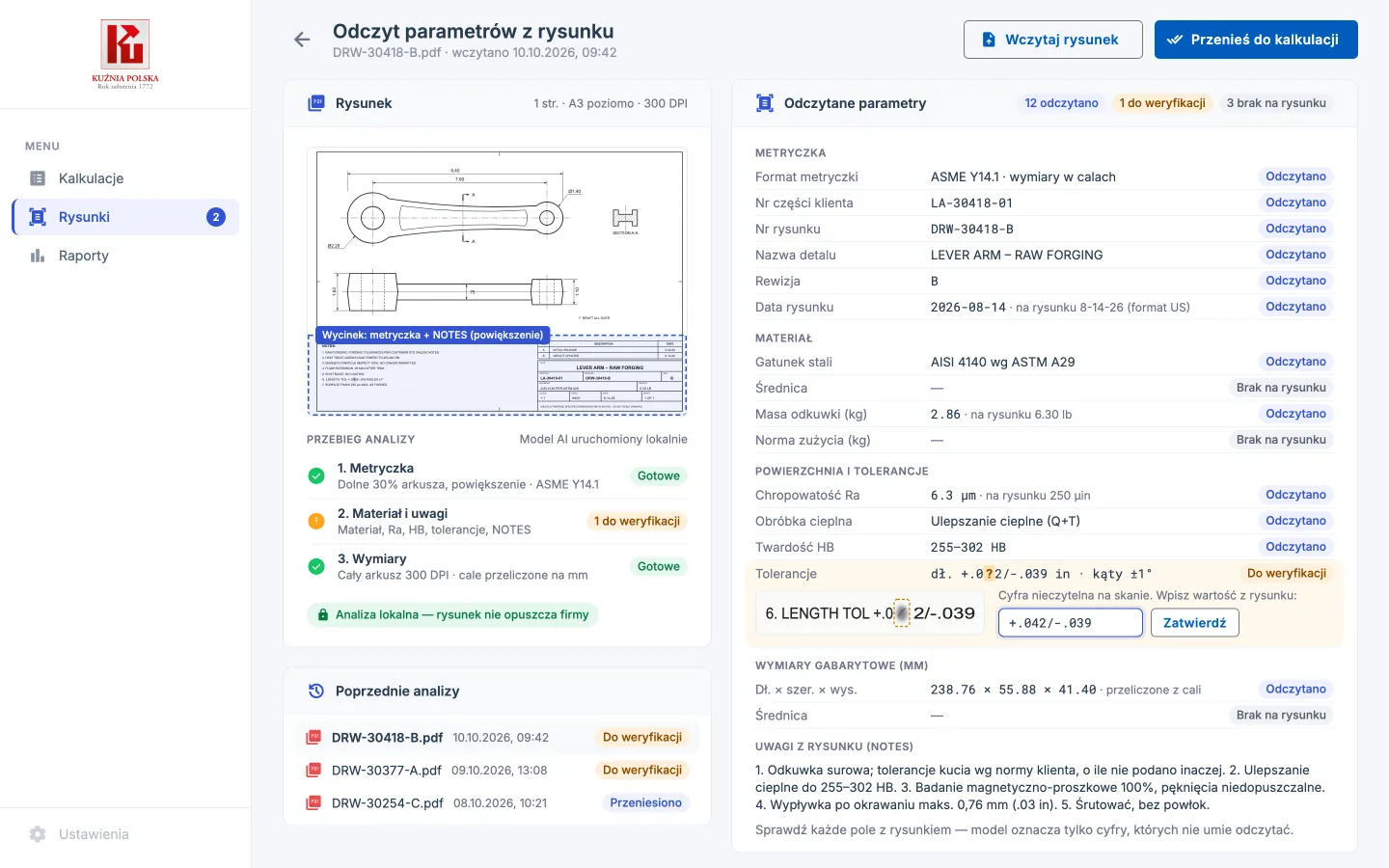Viewport: 1389px width, 868px height.
Task: Click the drawing preview thumbnail
Action: (497, 282)
